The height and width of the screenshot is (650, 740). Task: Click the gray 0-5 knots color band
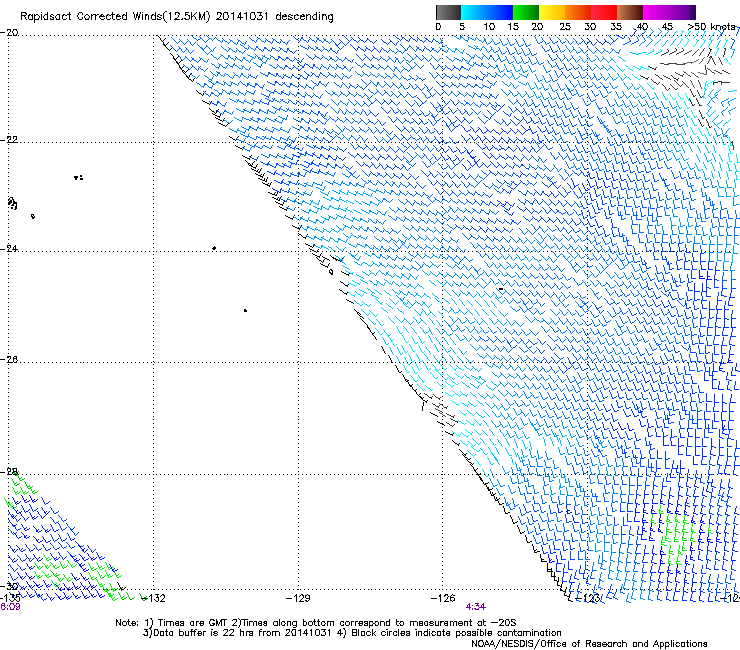coord(448,12)
